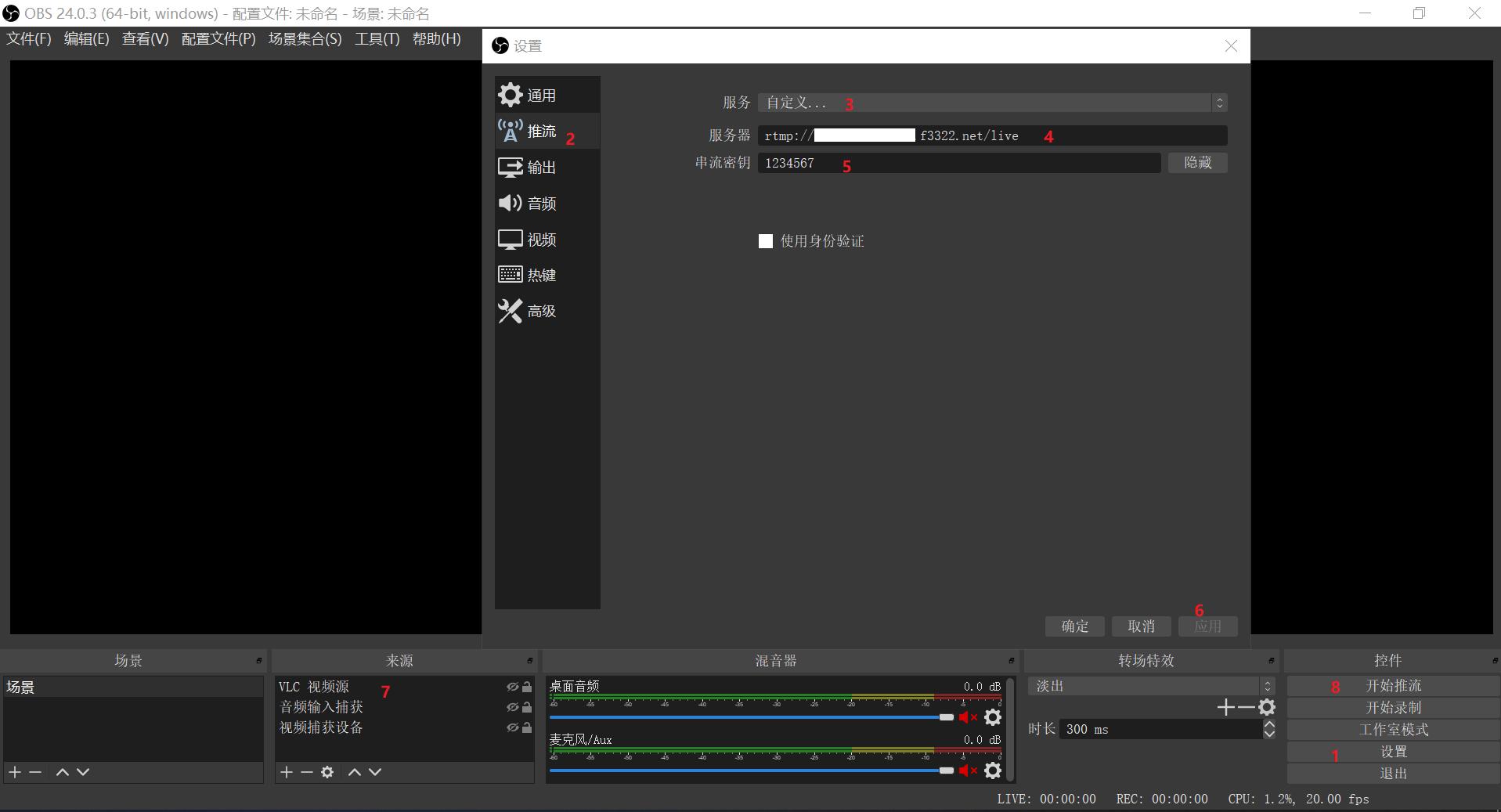Increase the 时长 duration stepper

tap(1269, 724)
